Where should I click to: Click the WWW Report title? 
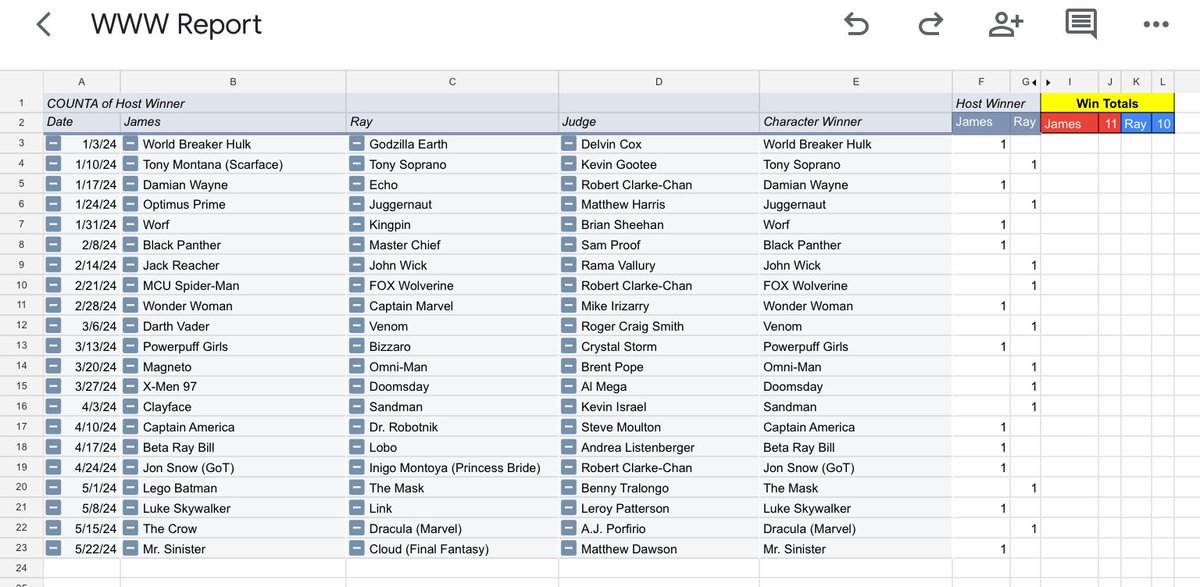pyautogui.click(x=176, y=25)
